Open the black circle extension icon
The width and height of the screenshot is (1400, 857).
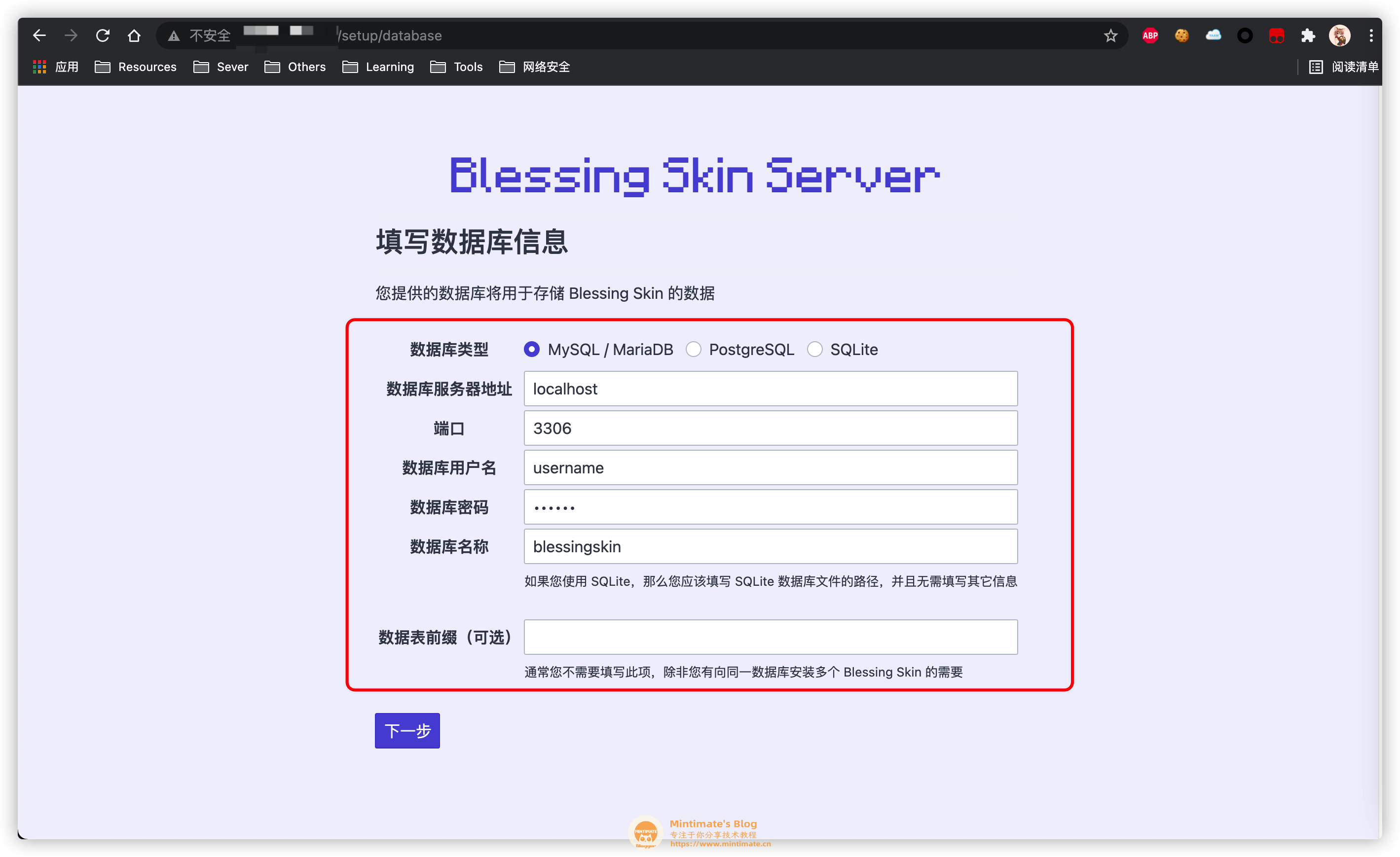(x=1245, y=36)
